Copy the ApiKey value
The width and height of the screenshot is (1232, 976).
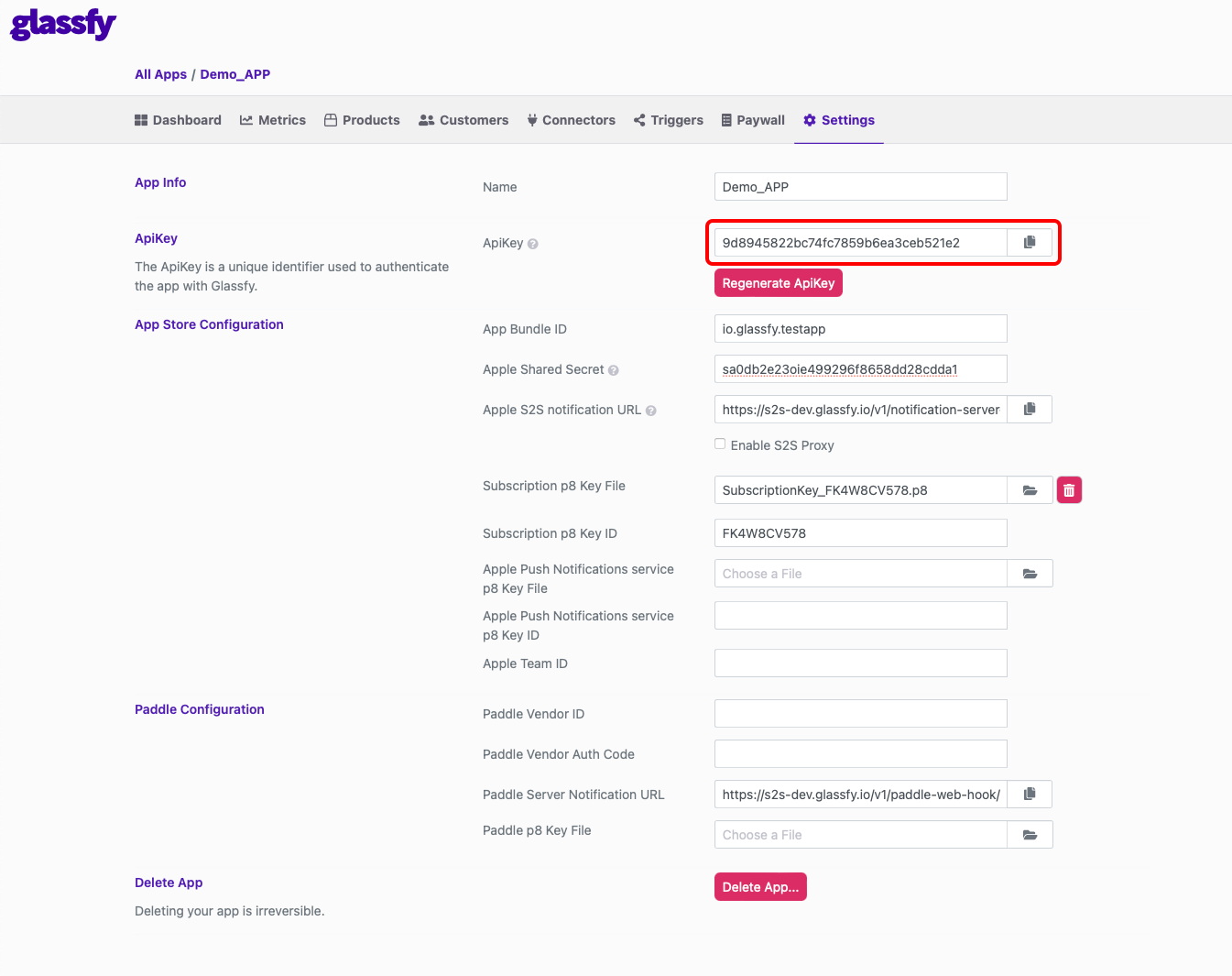[1030, 242]
